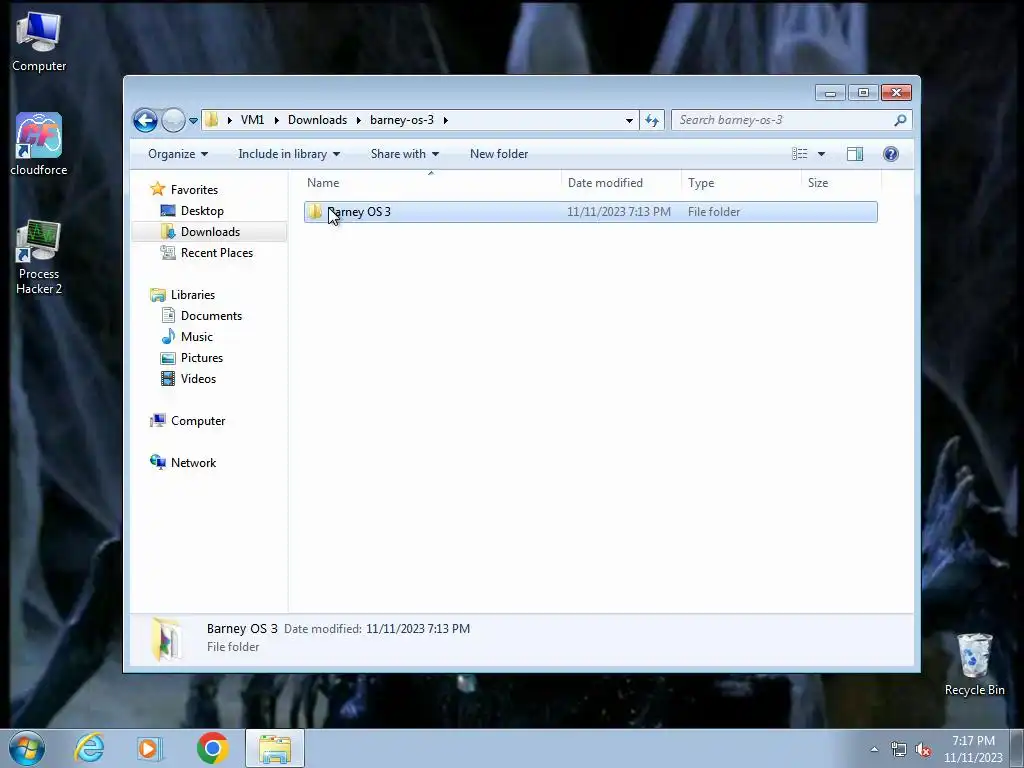The width and height of the screenshot is (1024, 768).
Task: Select the Process Hacker 2 shortcut
Action: (39, 257)
